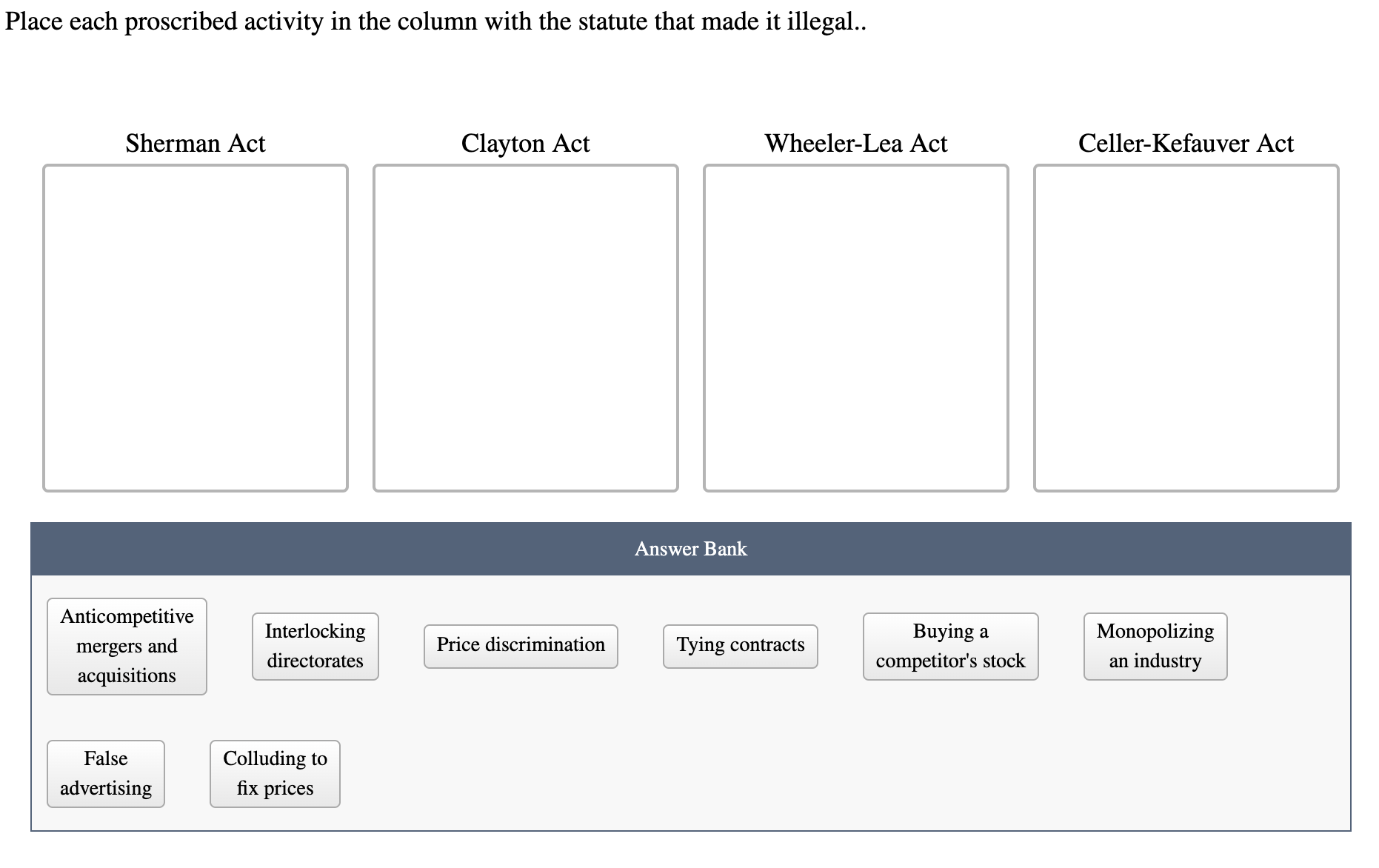Image resolution: width=1379 pixels, height=868 pixels.
Task: Select the 'Colluding to fix prices' answer tile
Action: (274, 773)
